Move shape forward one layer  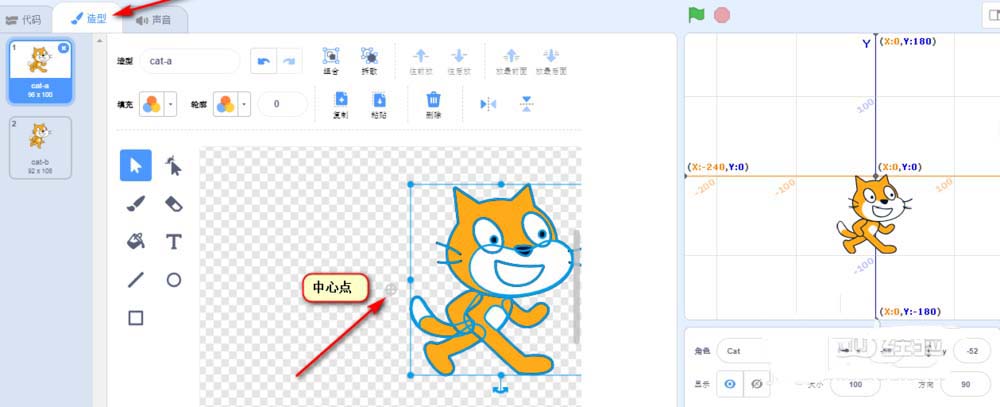[422, 61]
